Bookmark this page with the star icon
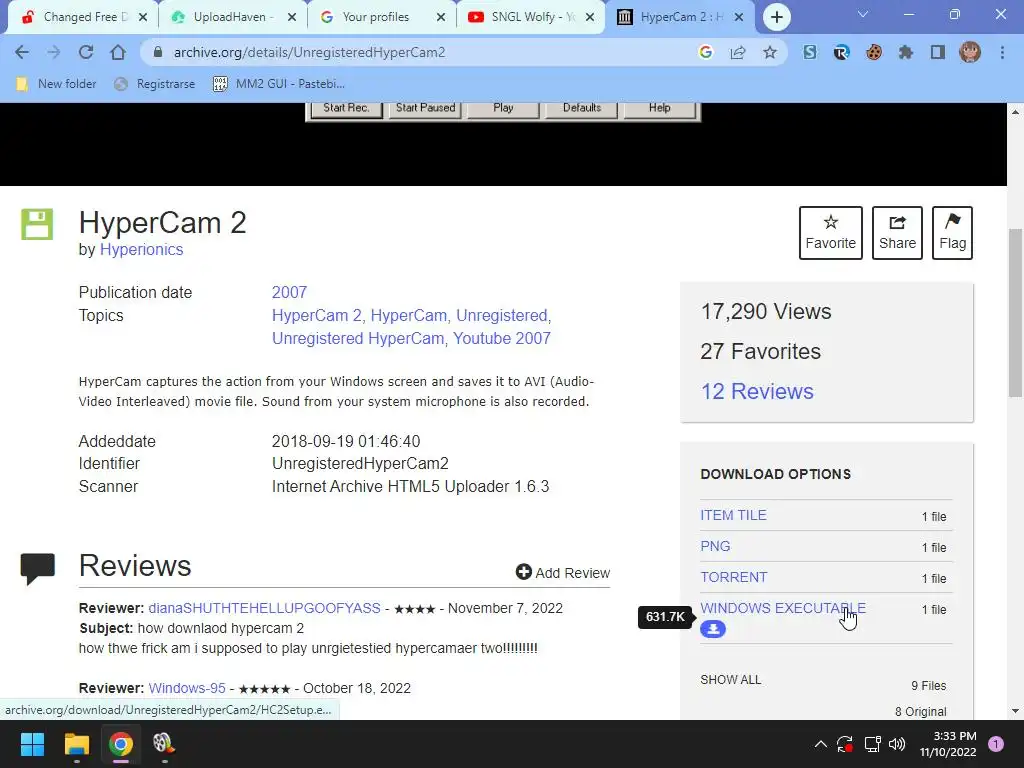The height and width of the screenshot is (768, 1024). [x=770, y=52]
